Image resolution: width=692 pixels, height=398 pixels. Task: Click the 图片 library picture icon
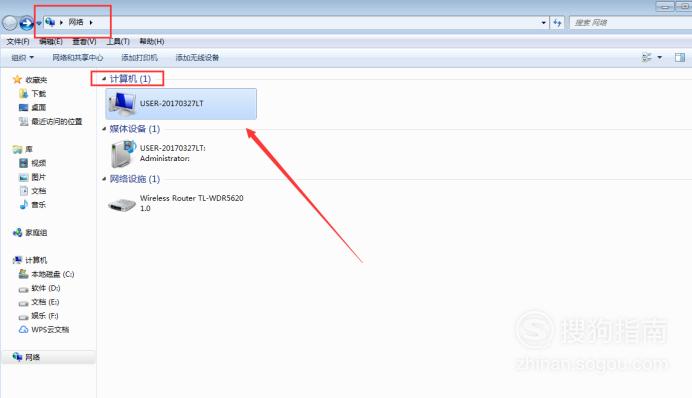pos(23,177)
